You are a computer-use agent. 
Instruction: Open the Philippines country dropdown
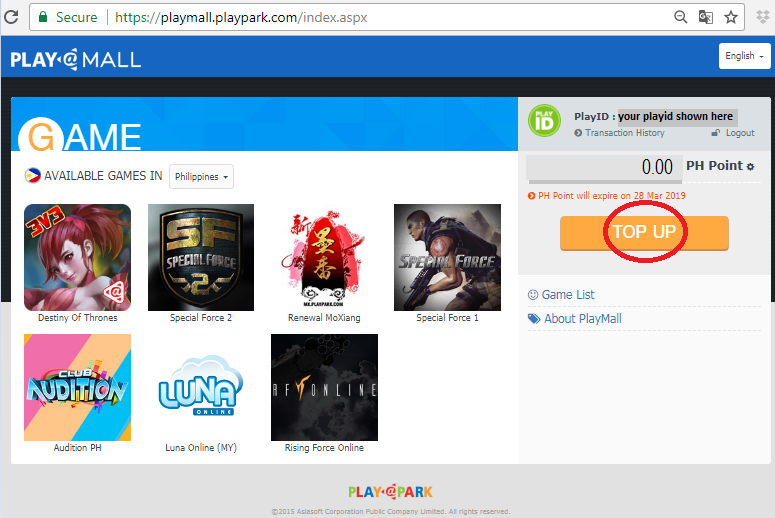click(x=201, y=177)
